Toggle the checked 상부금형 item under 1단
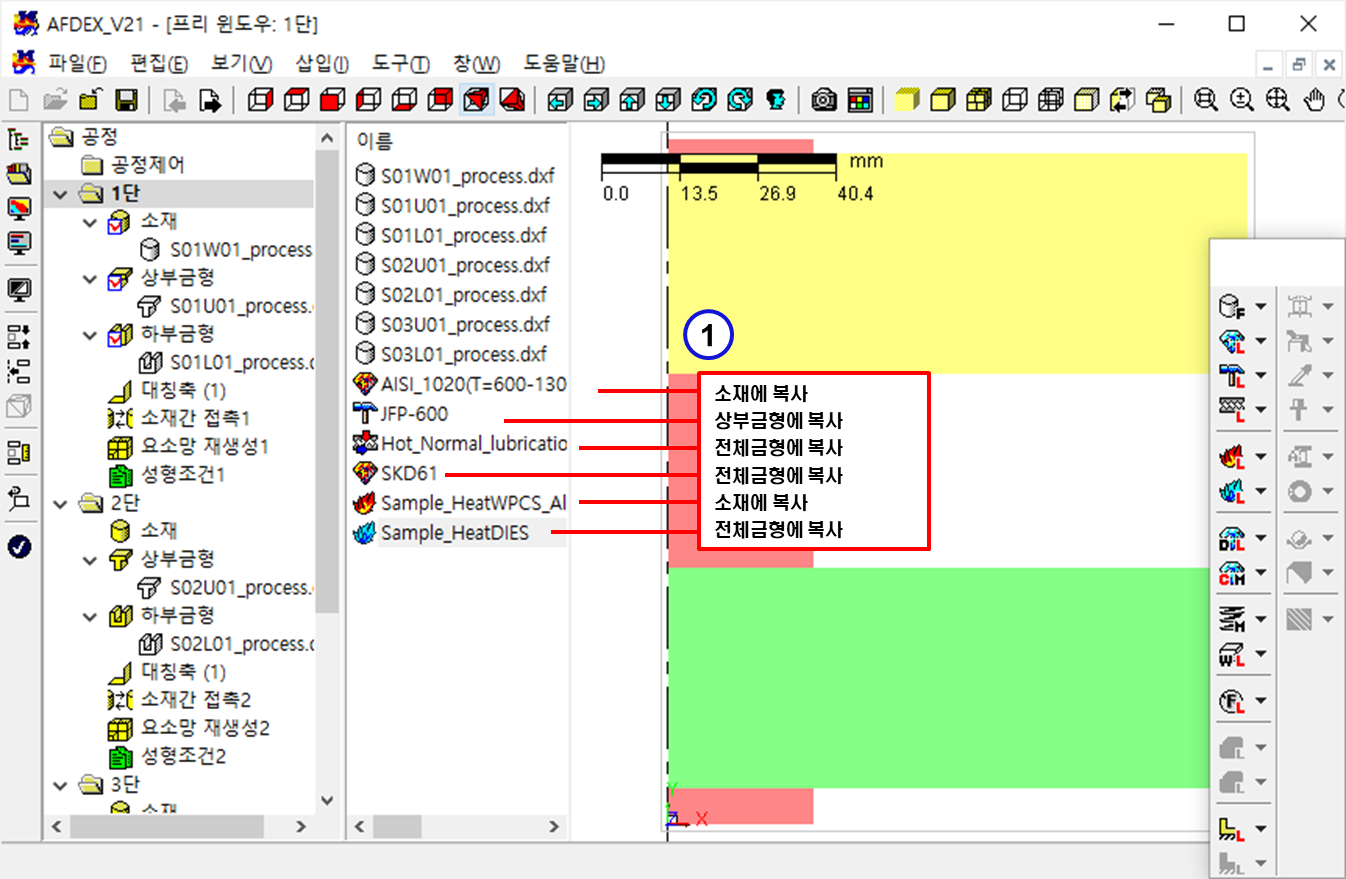 coord(119,277)
